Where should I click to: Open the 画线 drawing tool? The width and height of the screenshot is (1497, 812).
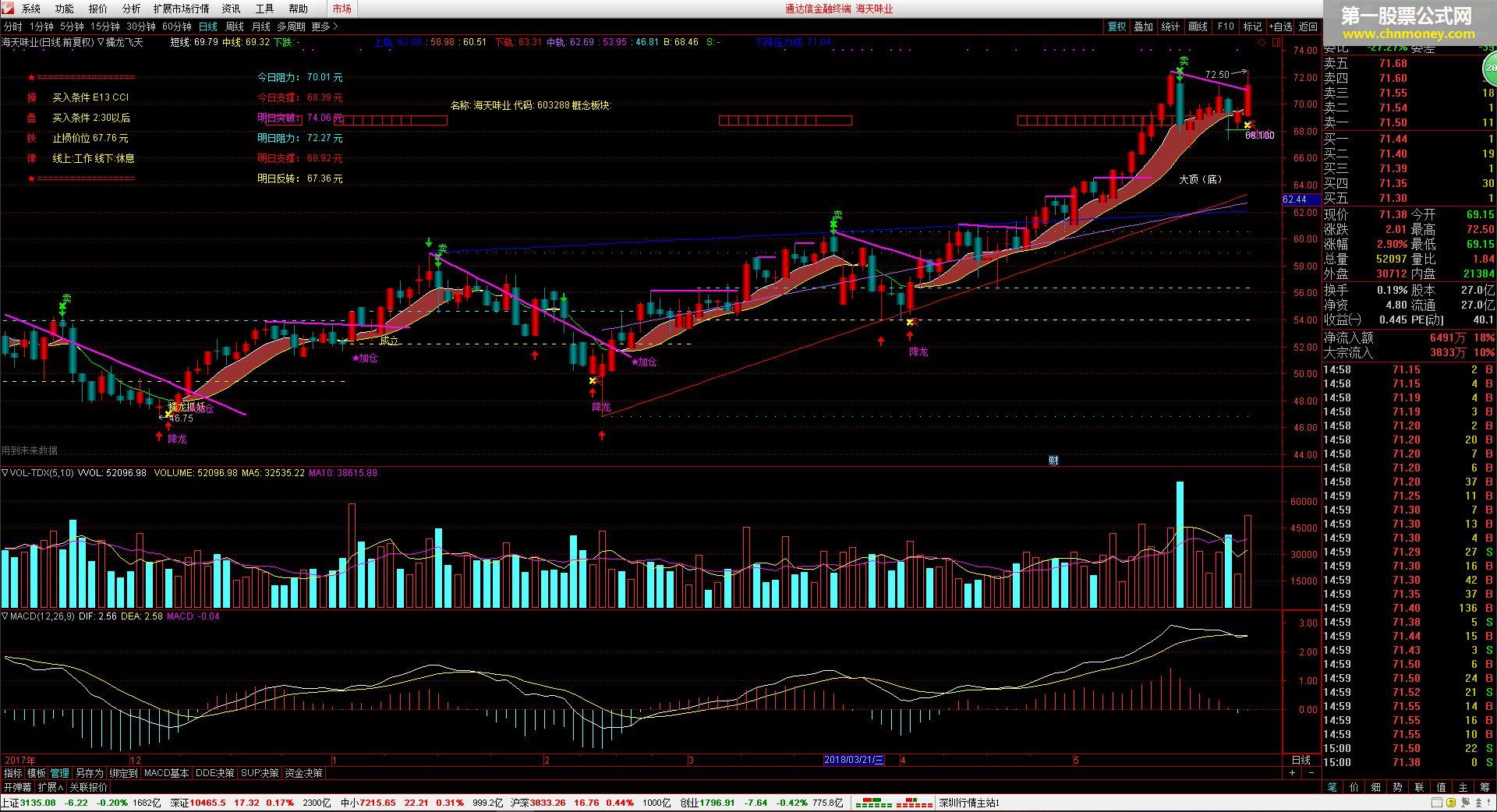click(1198, 26)
